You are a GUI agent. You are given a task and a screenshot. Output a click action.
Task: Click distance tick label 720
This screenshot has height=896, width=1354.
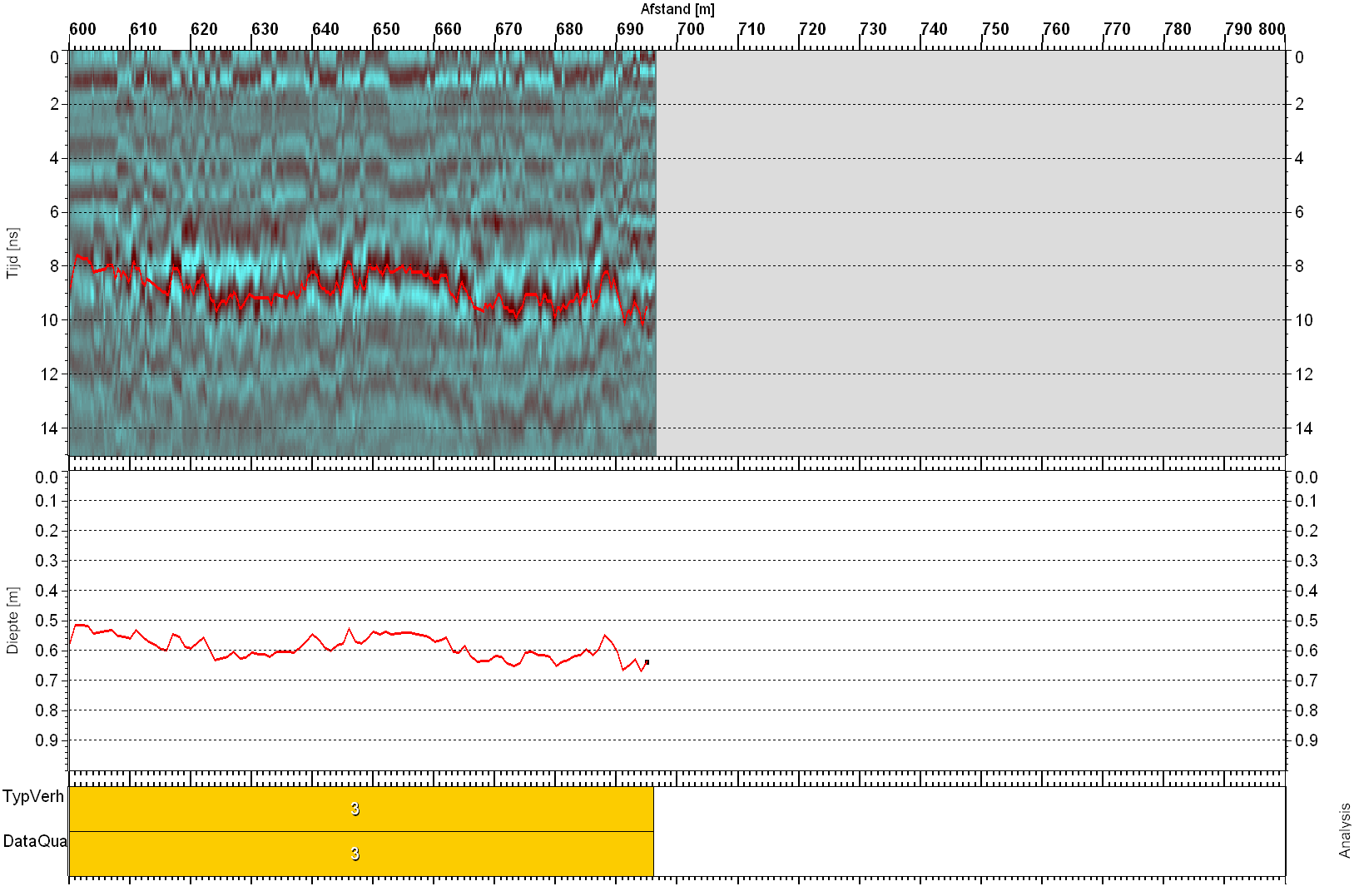coord(812,29)
